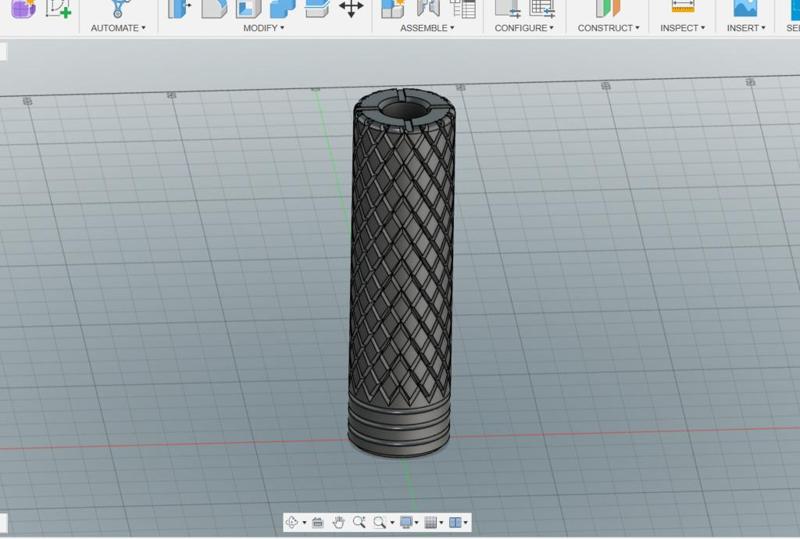This screenshot has height=539, width=800.
Task: Select the Combine tool in Modify
Action: point(282,8)
